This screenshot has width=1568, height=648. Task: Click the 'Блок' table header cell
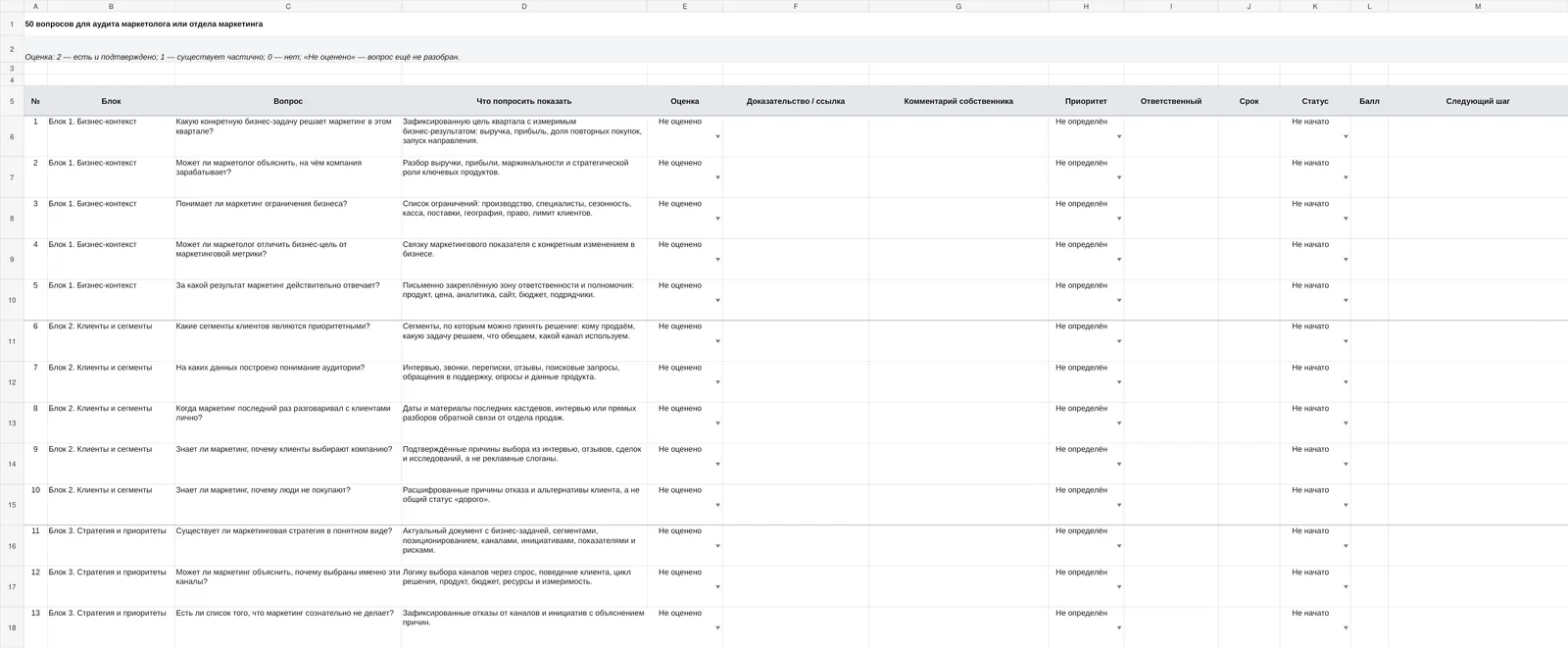click(111, 101)
